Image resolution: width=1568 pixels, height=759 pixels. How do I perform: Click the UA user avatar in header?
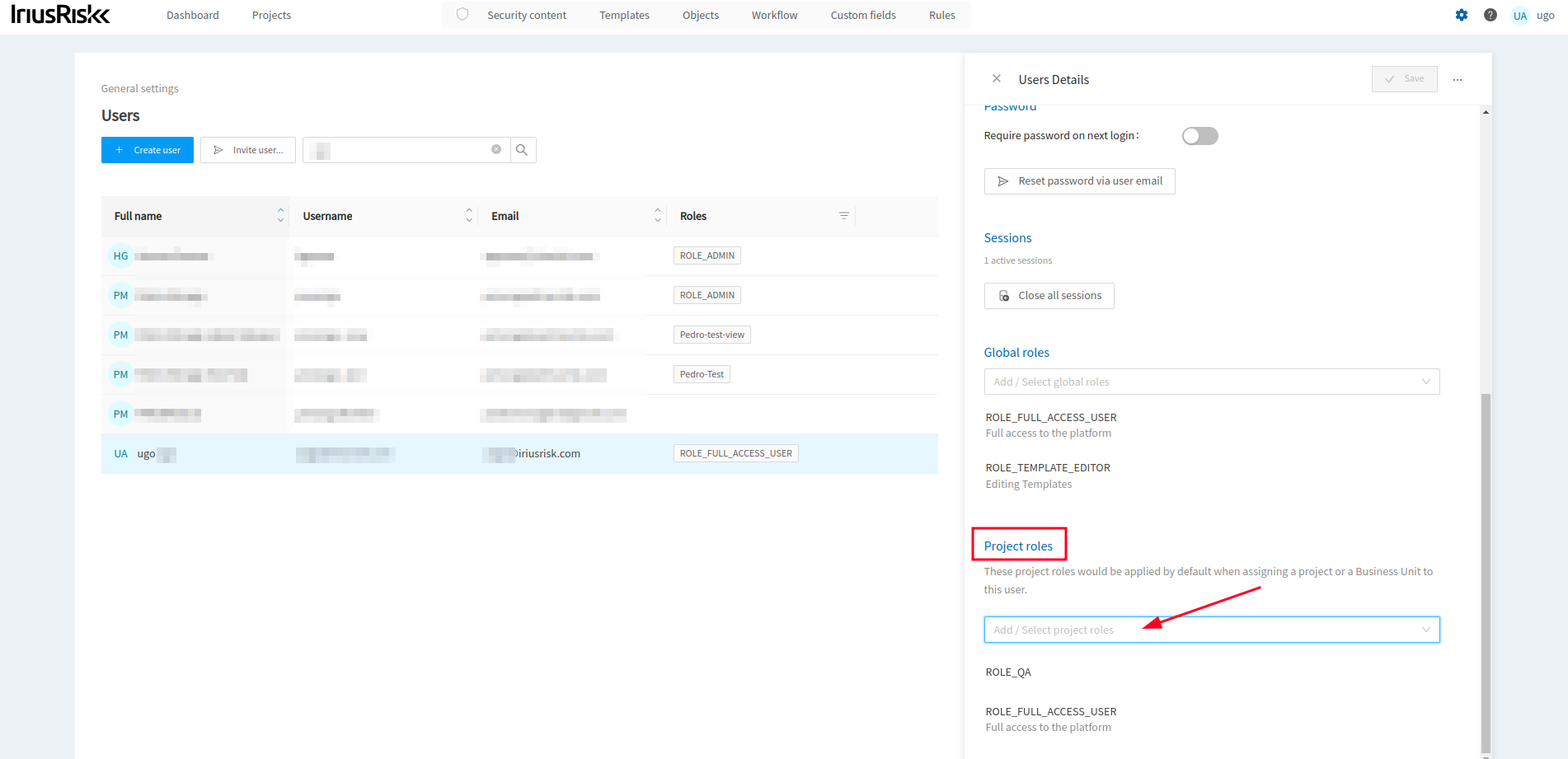click(1520, 16)
